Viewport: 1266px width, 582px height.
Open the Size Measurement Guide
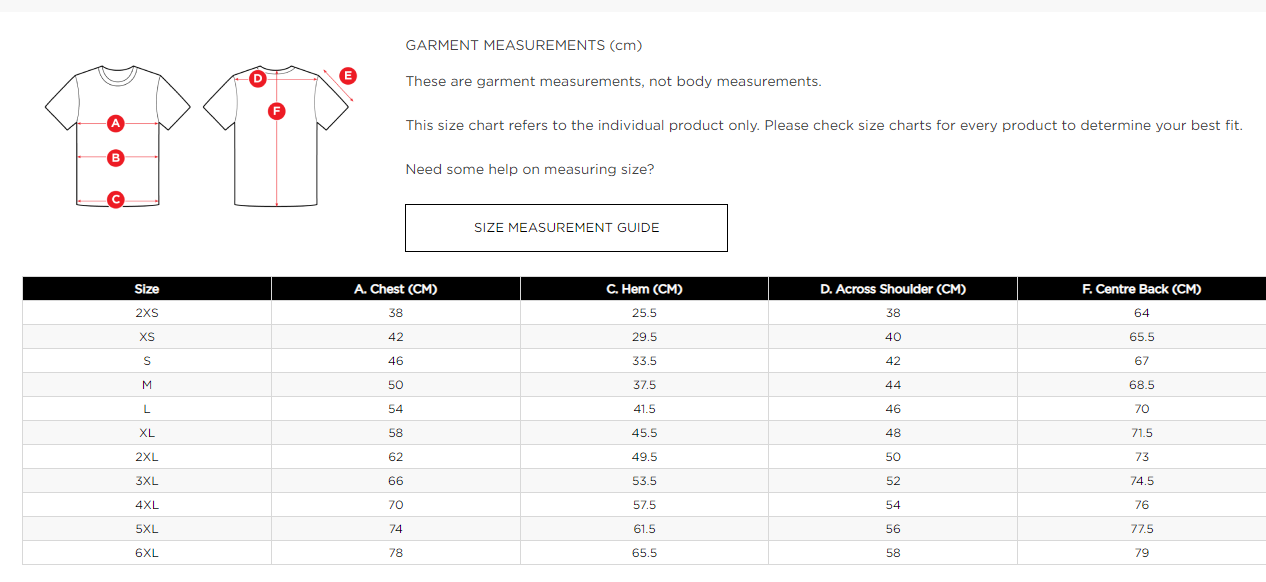pos(566,228)
